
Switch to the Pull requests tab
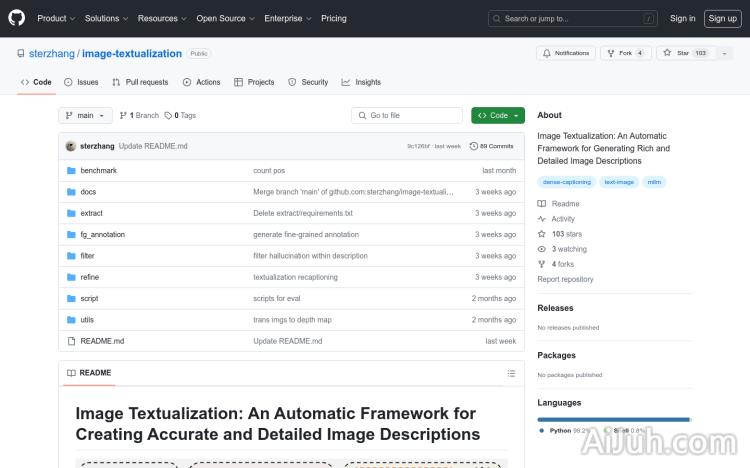140,82
